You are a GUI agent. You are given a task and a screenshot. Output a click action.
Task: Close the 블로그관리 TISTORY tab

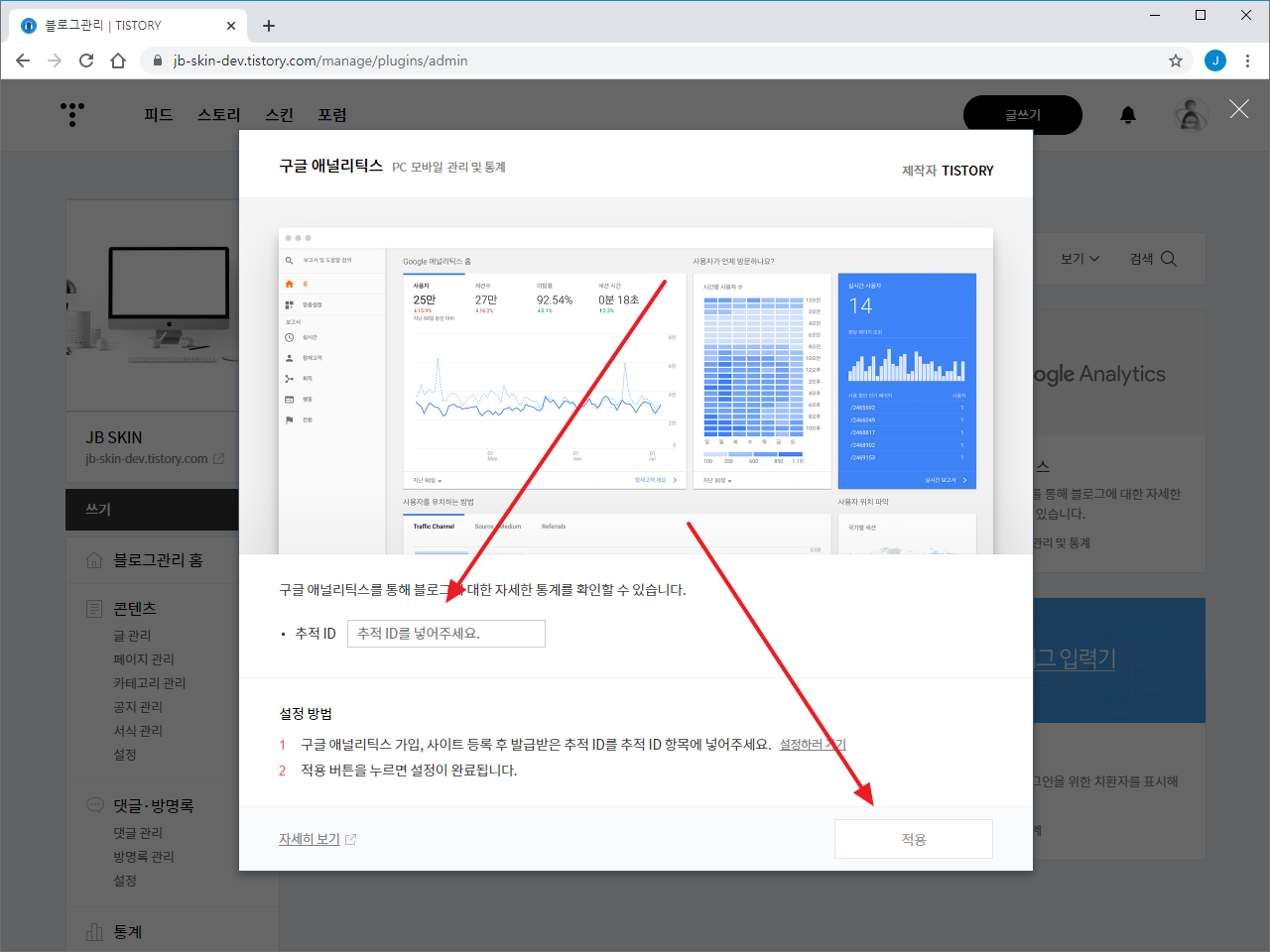tap(231, 26)
